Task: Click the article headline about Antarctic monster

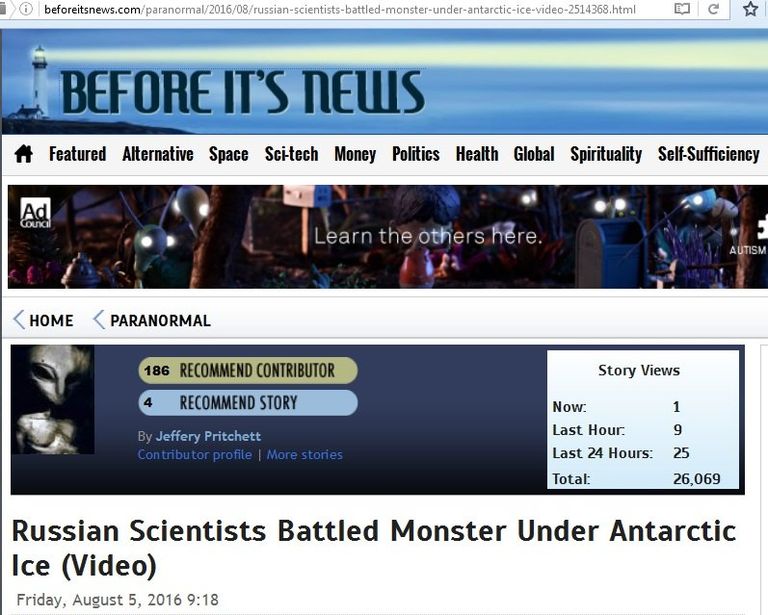Action: pos(374,548)
